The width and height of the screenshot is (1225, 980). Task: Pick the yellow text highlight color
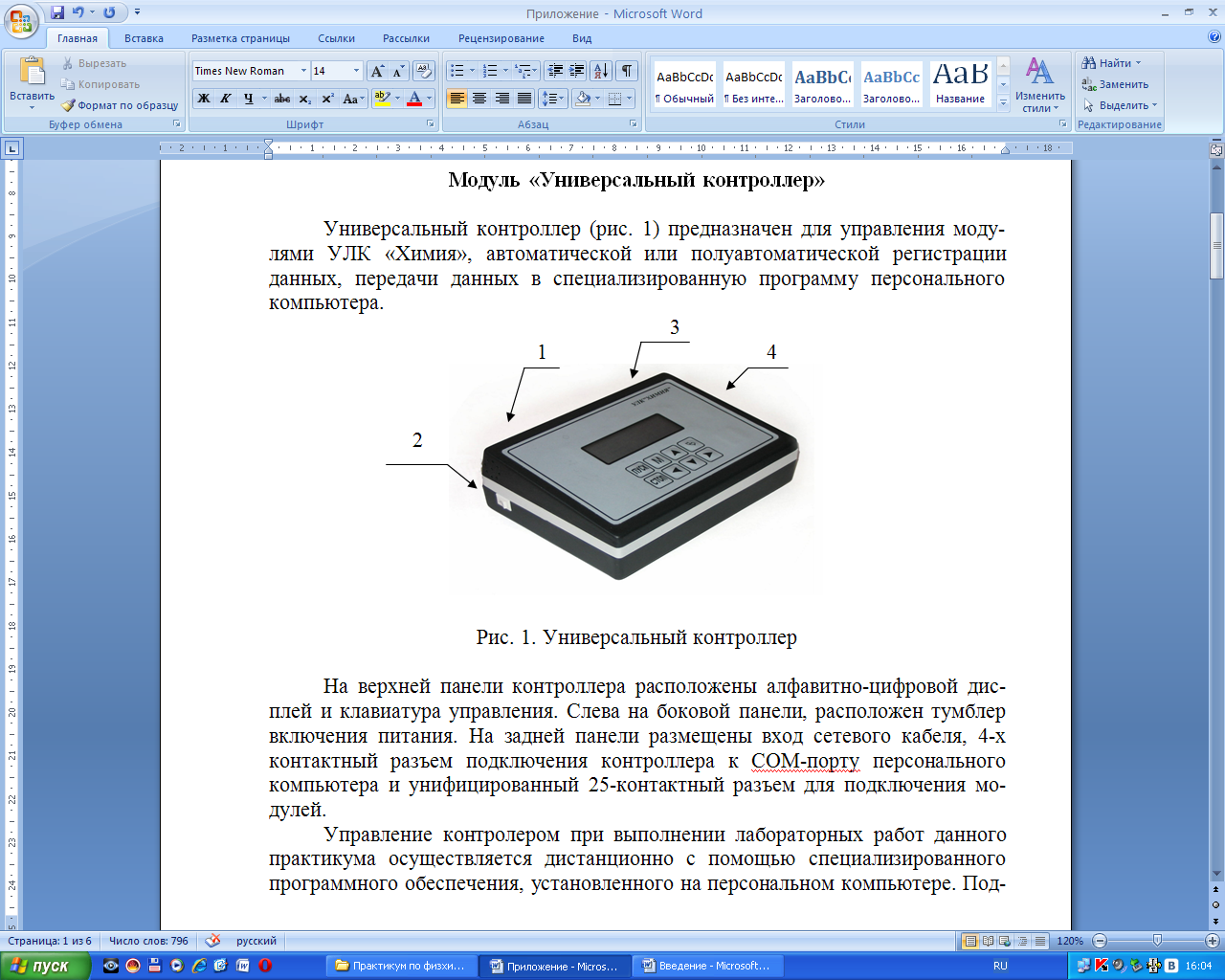[382, 99]
